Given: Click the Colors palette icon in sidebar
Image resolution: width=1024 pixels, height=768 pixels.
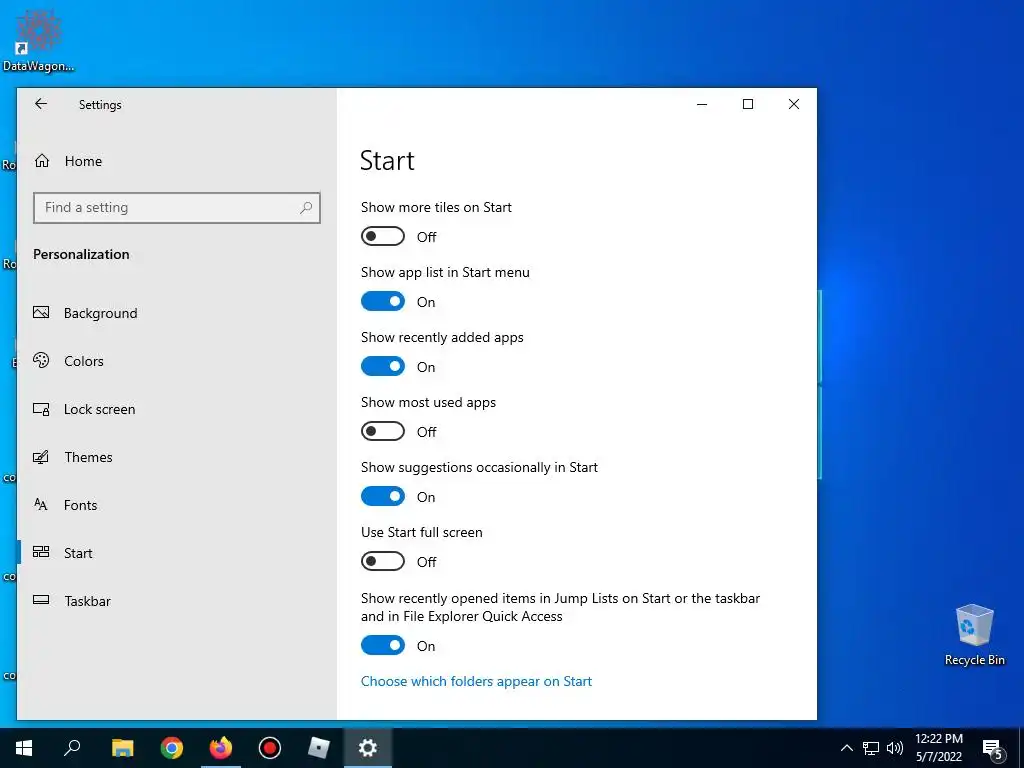Looking at the screenshot, I should (41, 360).
